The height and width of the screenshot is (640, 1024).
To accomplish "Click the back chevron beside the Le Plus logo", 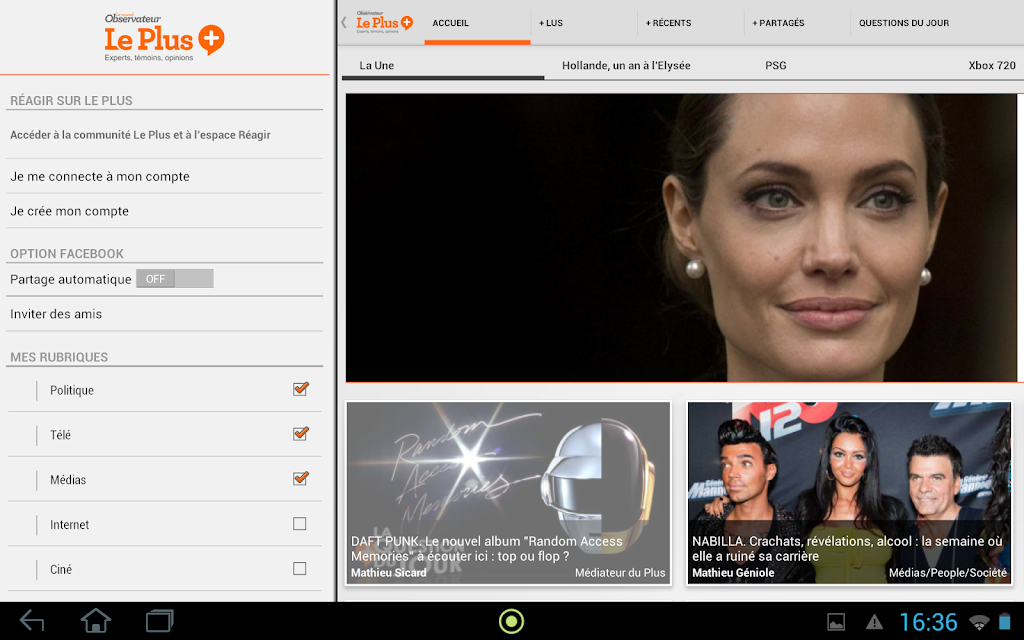I will (x=344, y=22).
